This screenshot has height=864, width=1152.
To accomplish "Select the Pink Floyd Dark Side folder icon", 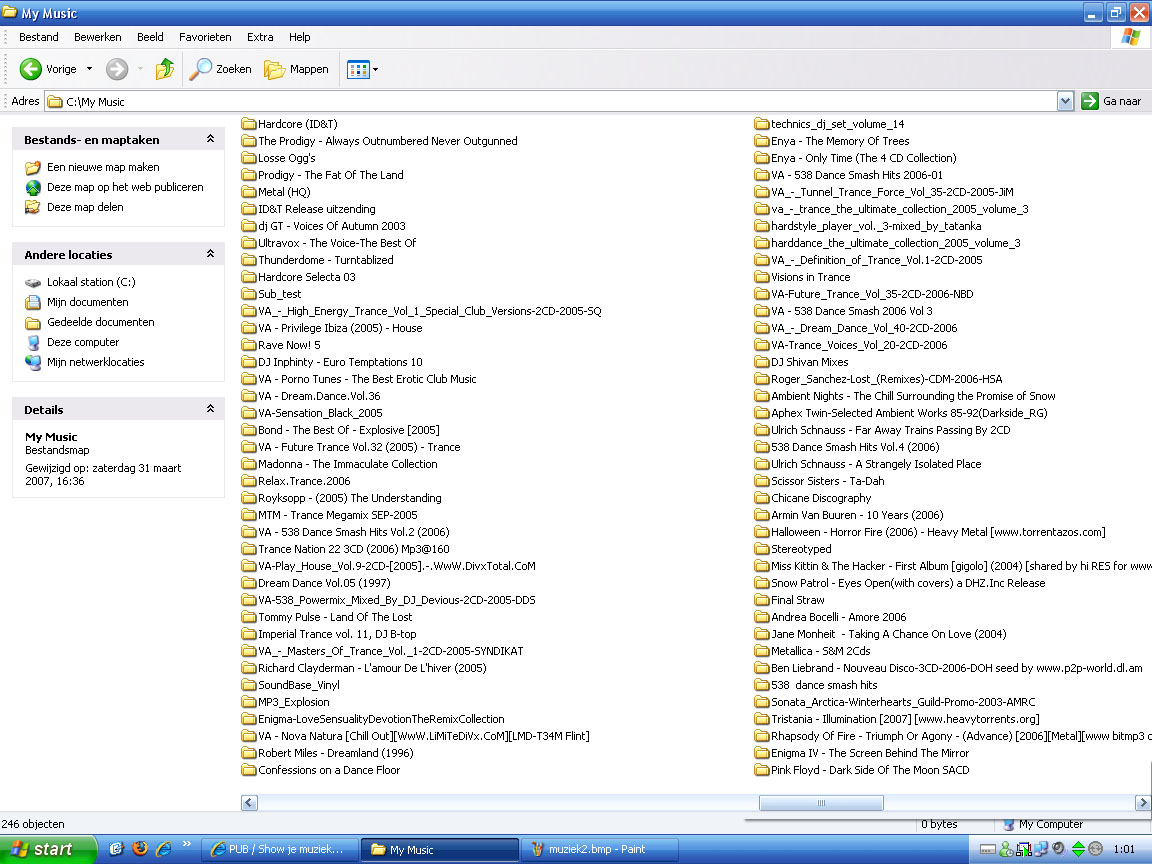I will click(x=761, y=770).
